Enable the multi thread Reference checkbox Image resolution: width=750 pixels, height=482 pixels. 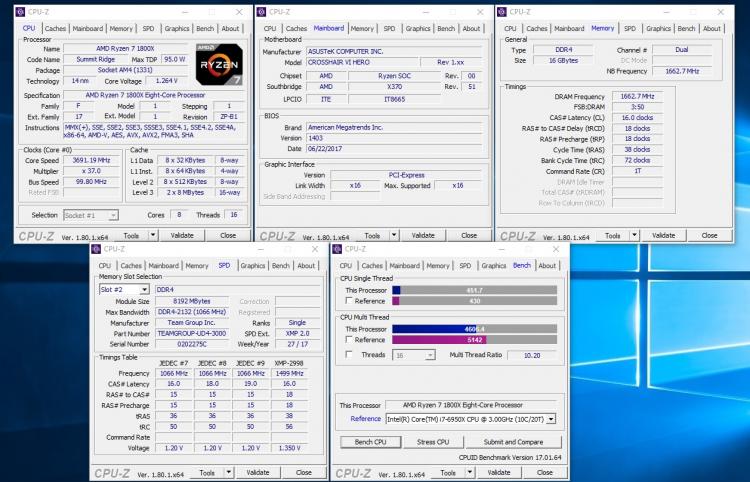coord(349,340)
